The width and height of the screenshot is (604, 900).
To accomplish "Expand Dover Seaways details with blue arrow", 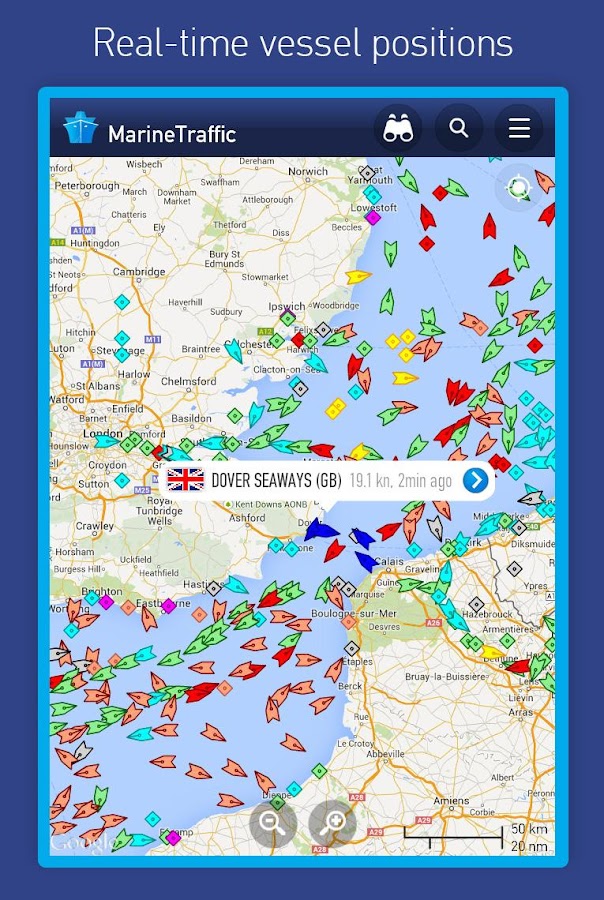I will click(x=475, y=480).
